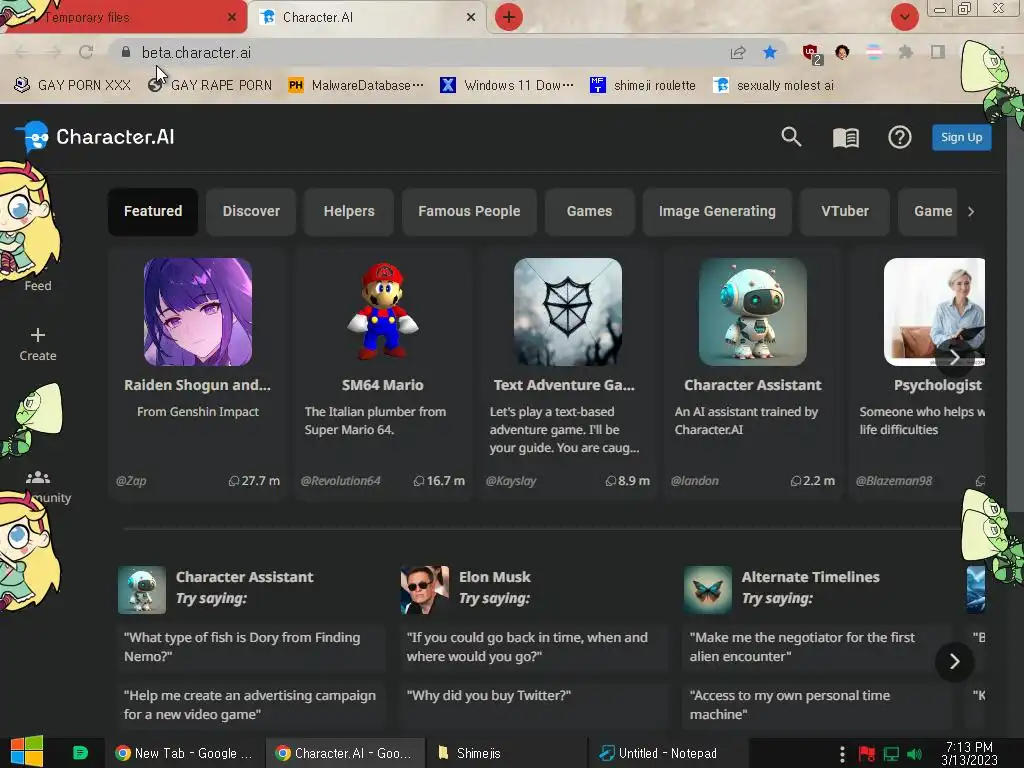
Task: Click the Character.AI logo in header
Action: coord(95,136)
